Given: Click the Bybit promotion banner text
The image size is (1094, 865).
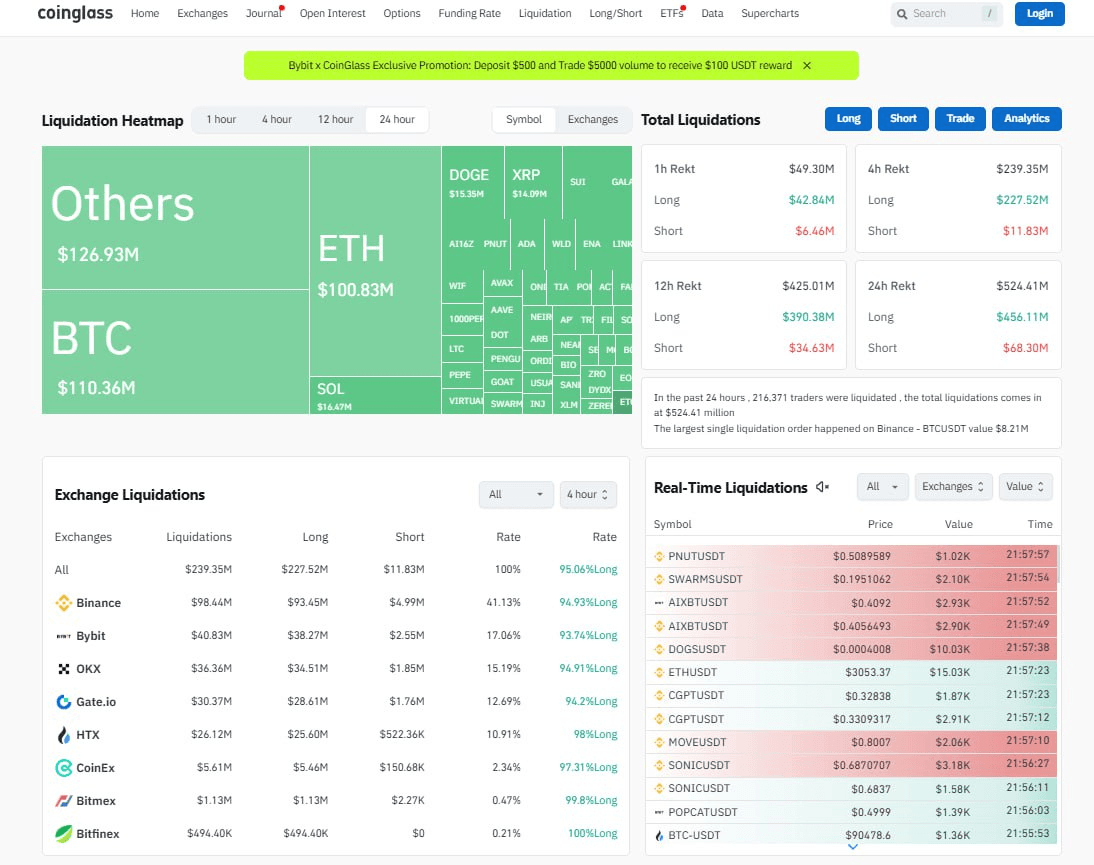Looking at the screenshot, I should click(x=540, y=66).
